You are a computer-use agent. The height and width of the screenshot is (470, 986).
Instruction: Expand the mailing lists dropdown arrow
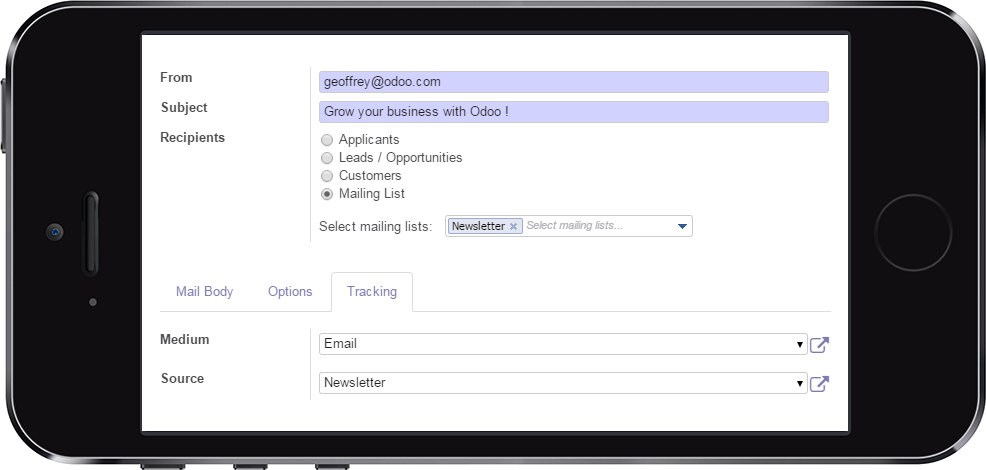(682, 227)
